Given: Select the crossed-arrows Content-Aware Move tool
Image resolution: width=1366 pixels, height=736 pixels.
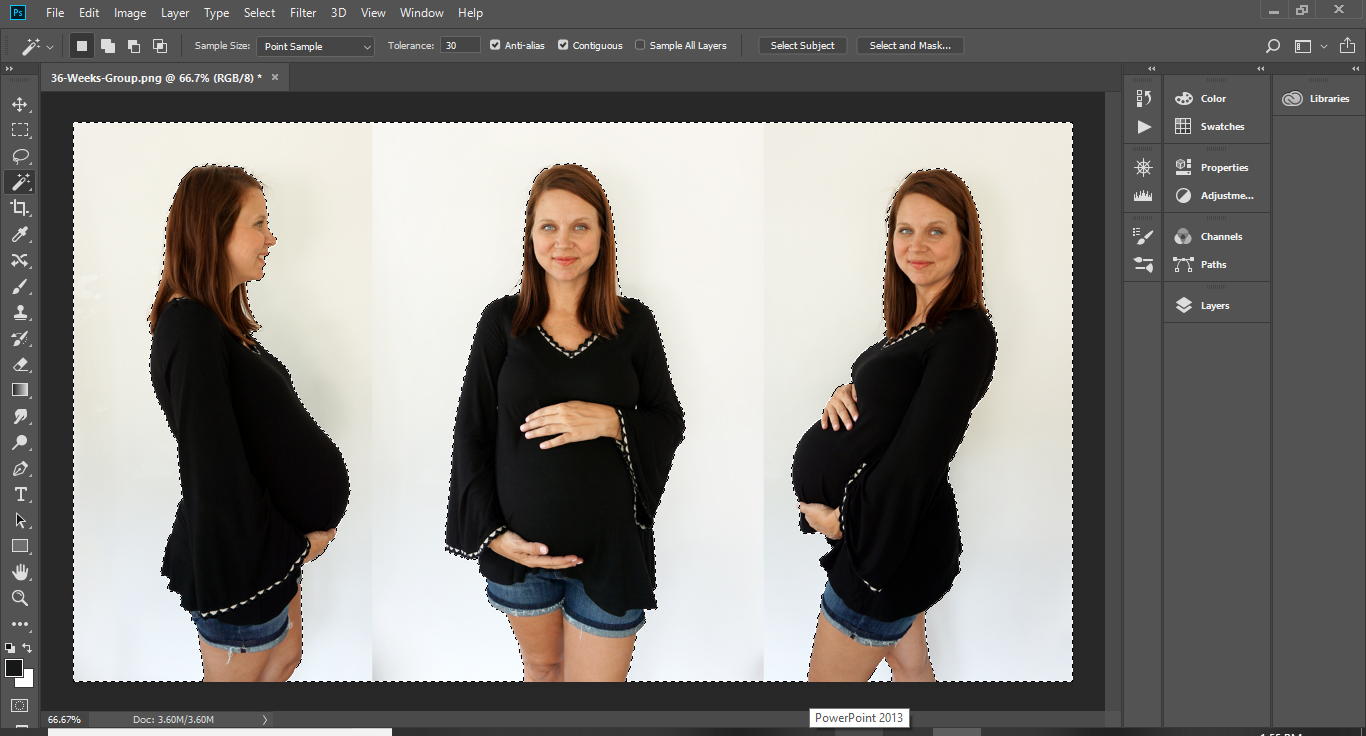Looking at the screenshot, I should click(20, 260).
